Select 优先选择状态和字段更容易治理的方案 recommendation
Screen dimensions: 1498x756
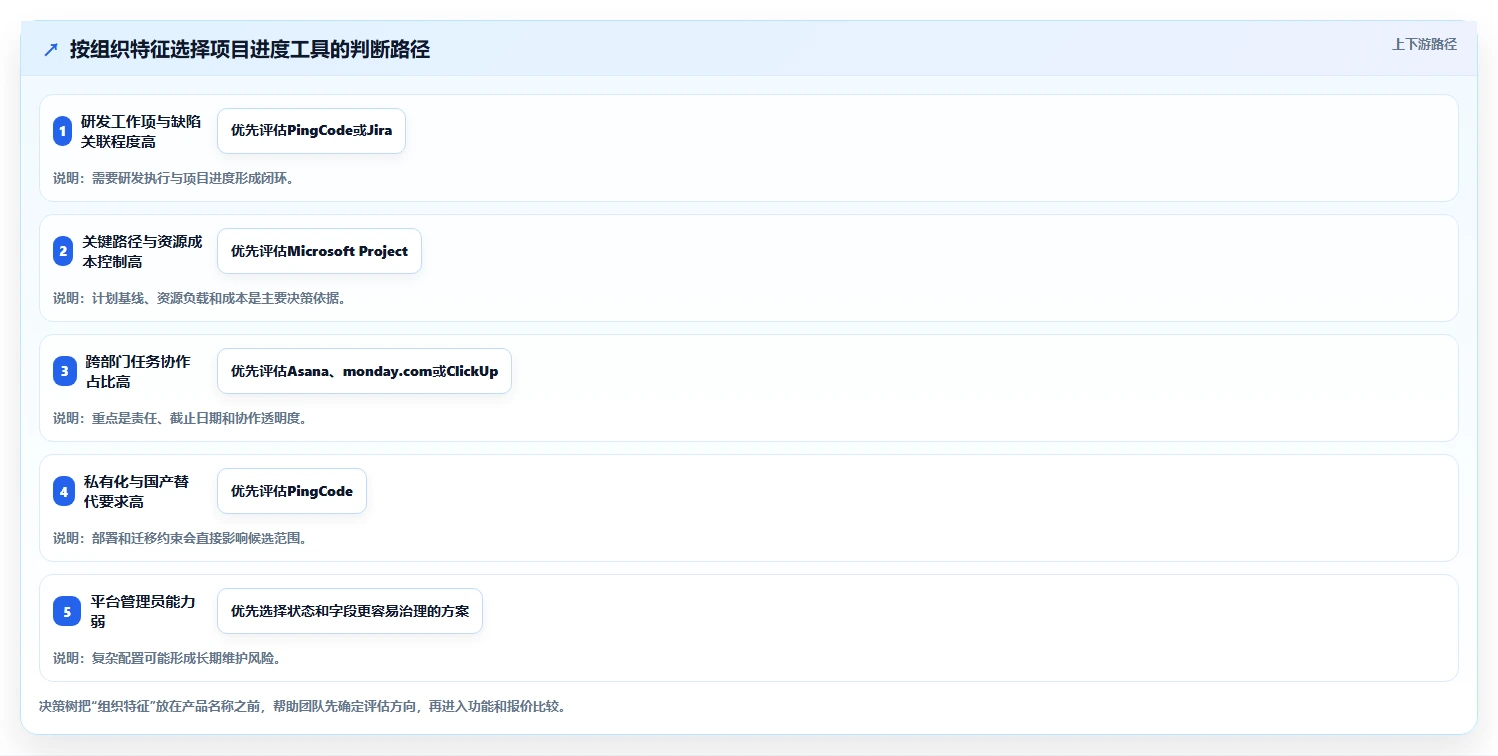pos(350,611)
